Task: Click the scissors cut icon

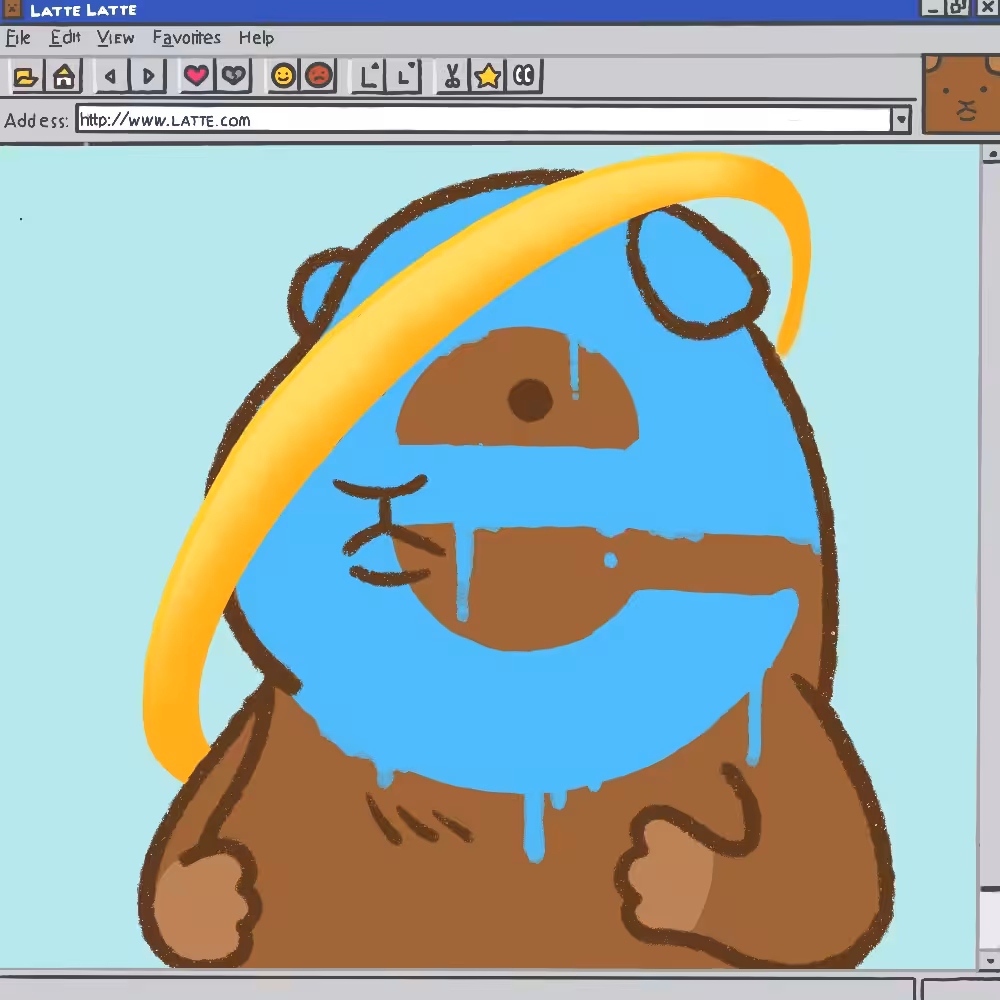Action: click(452, 77)
